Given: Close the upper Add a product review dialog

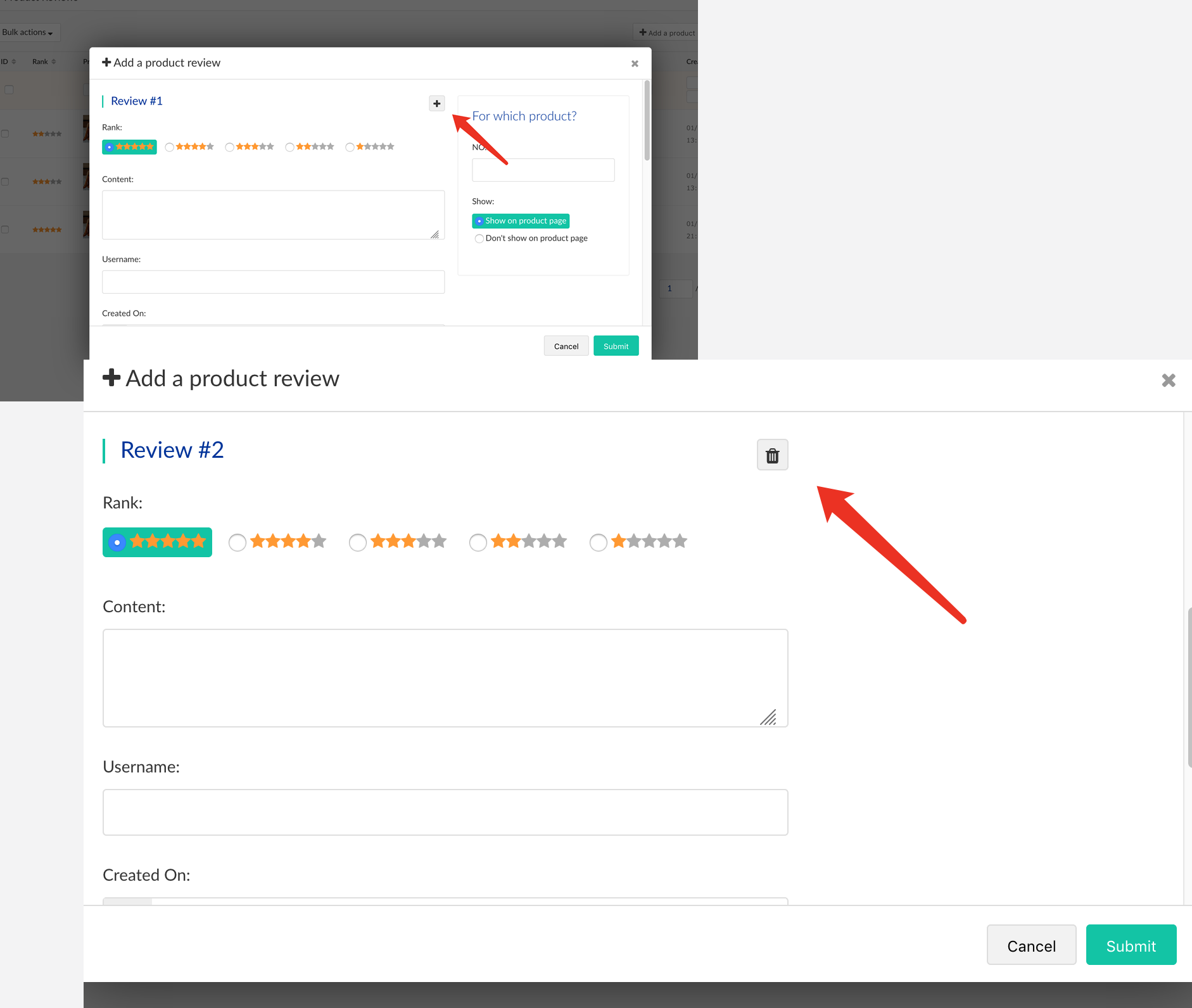Looking at the screenshot, I should point(635,64).
